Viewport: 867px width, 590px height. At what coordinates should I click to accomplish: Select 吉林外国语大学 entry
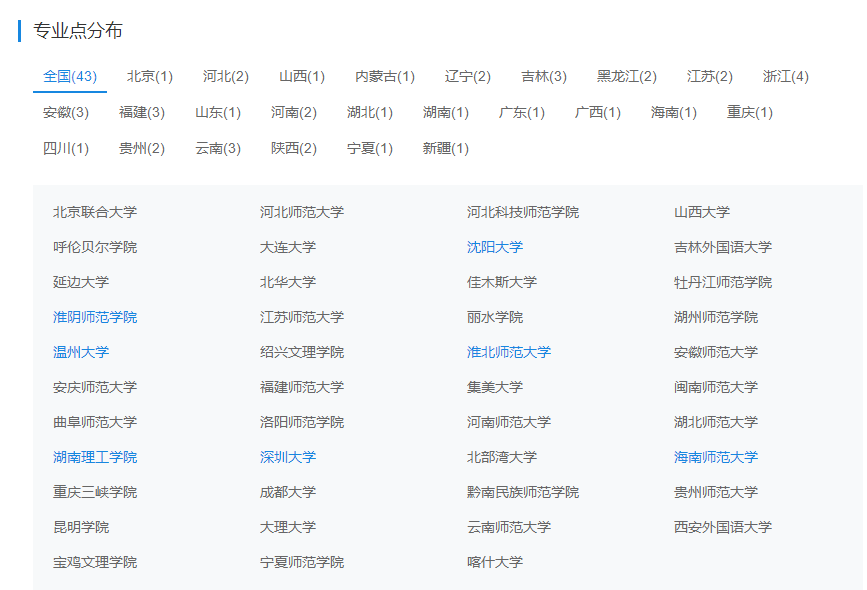tap(723, 247)
